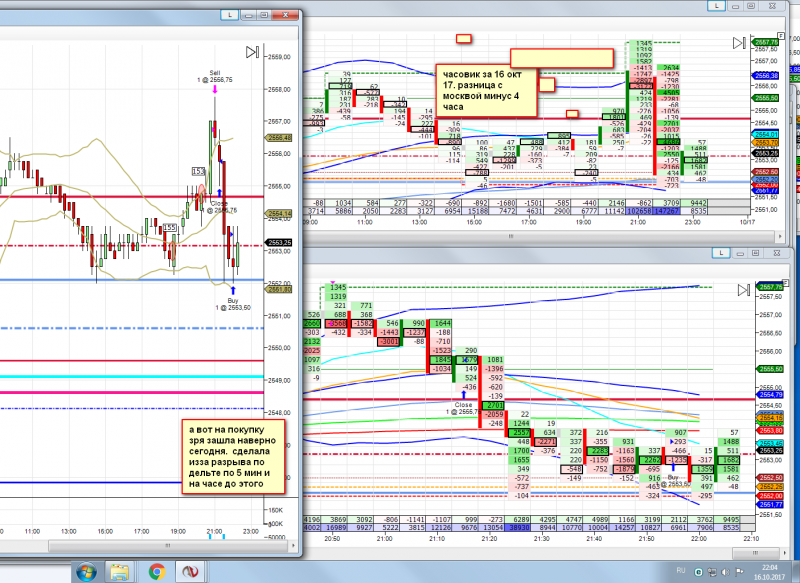Select the large empty yellow note in hourly chart
The width and height of the screenshot is (800, 583).
pyautogui.click(x=562, y=59)
